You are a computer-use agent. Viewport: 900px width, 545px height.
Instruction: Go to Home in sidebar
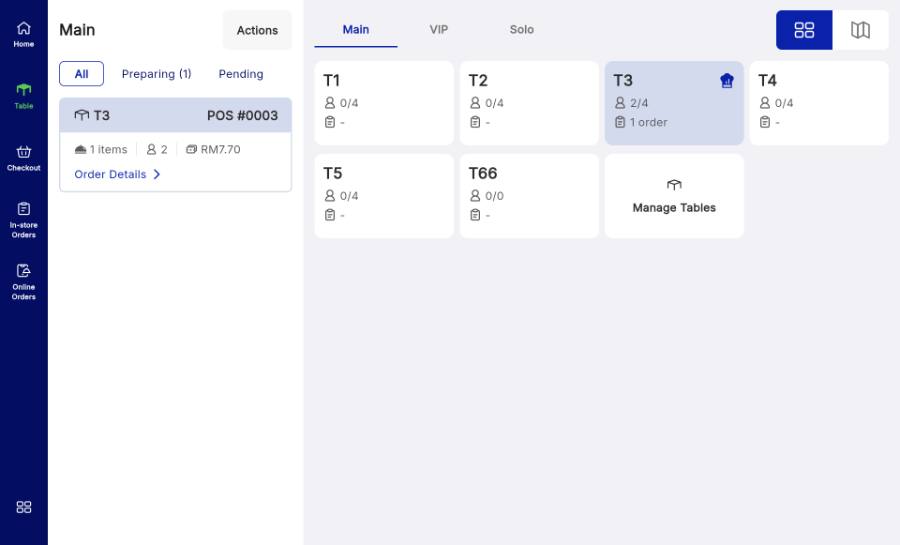coord(24,34)
